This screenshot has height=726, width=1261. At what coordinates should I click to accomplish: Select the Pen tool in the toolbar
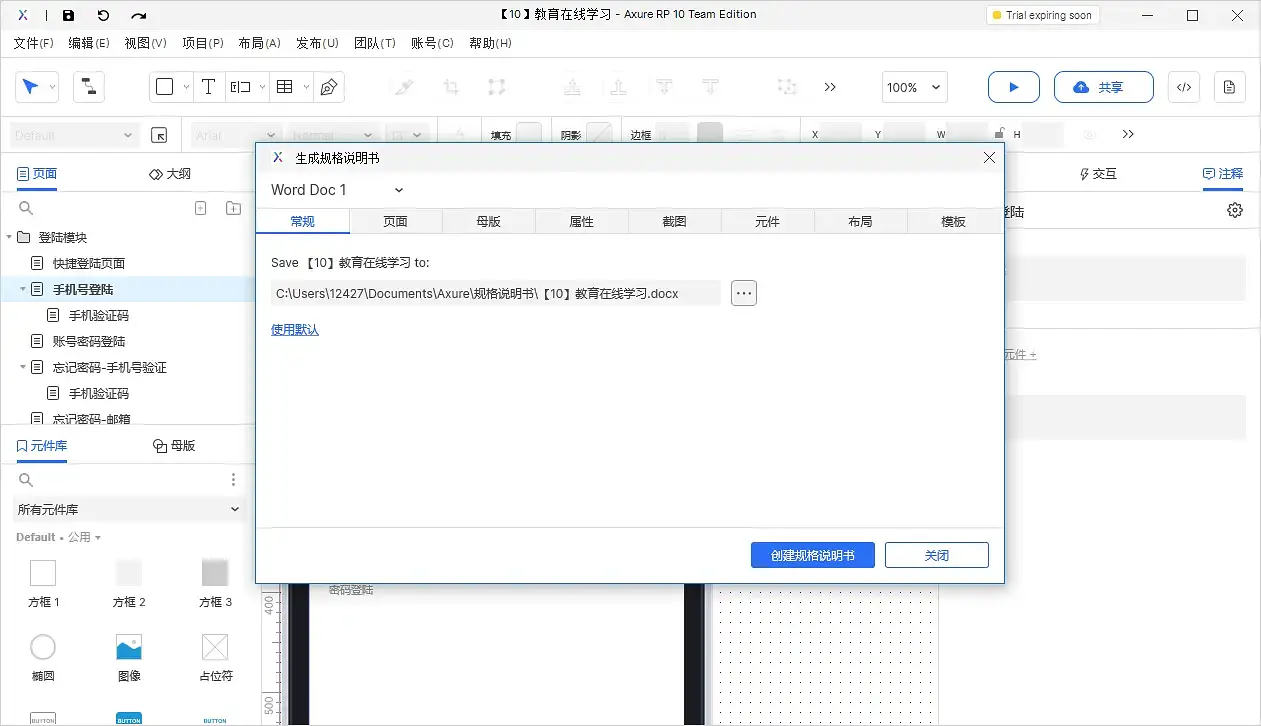tap(328, 87)
